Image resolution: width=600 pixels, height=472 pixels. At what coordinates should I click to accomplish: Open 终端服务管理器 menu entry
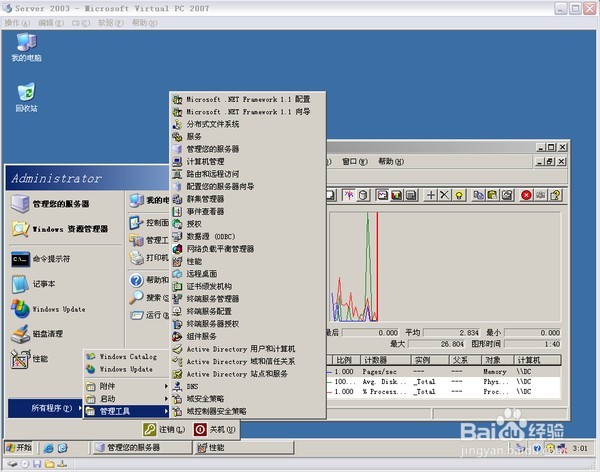click(248, 299)
